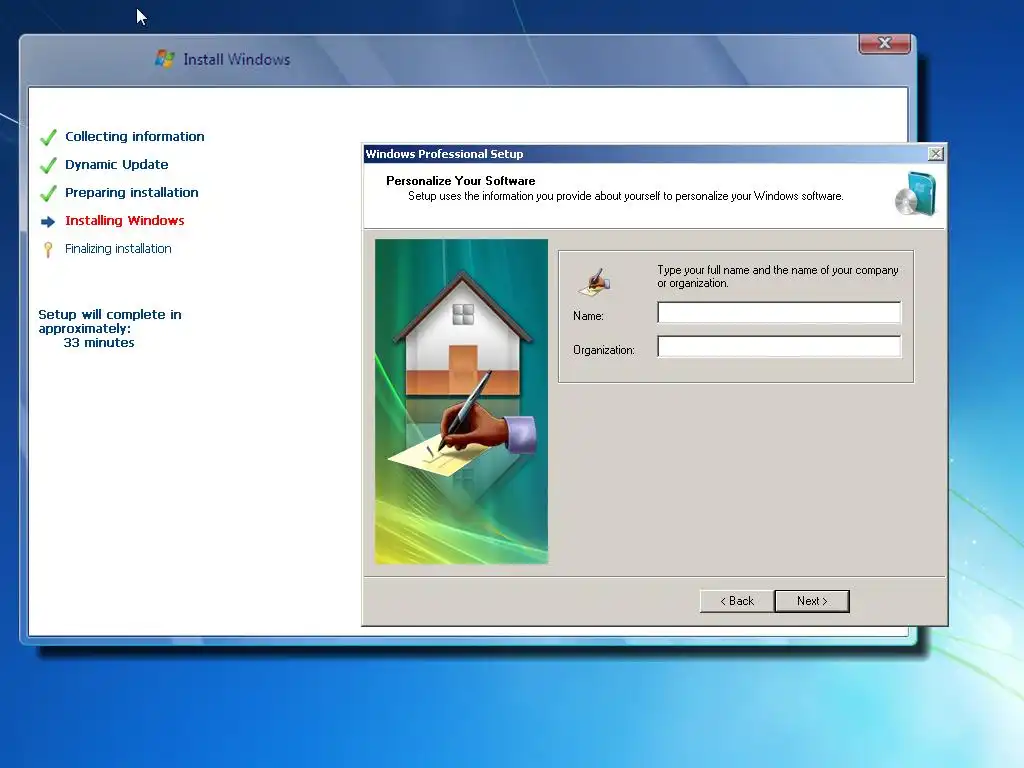
Task: Click the 'Personalize Your Software' heading
Action: [460, 181]
